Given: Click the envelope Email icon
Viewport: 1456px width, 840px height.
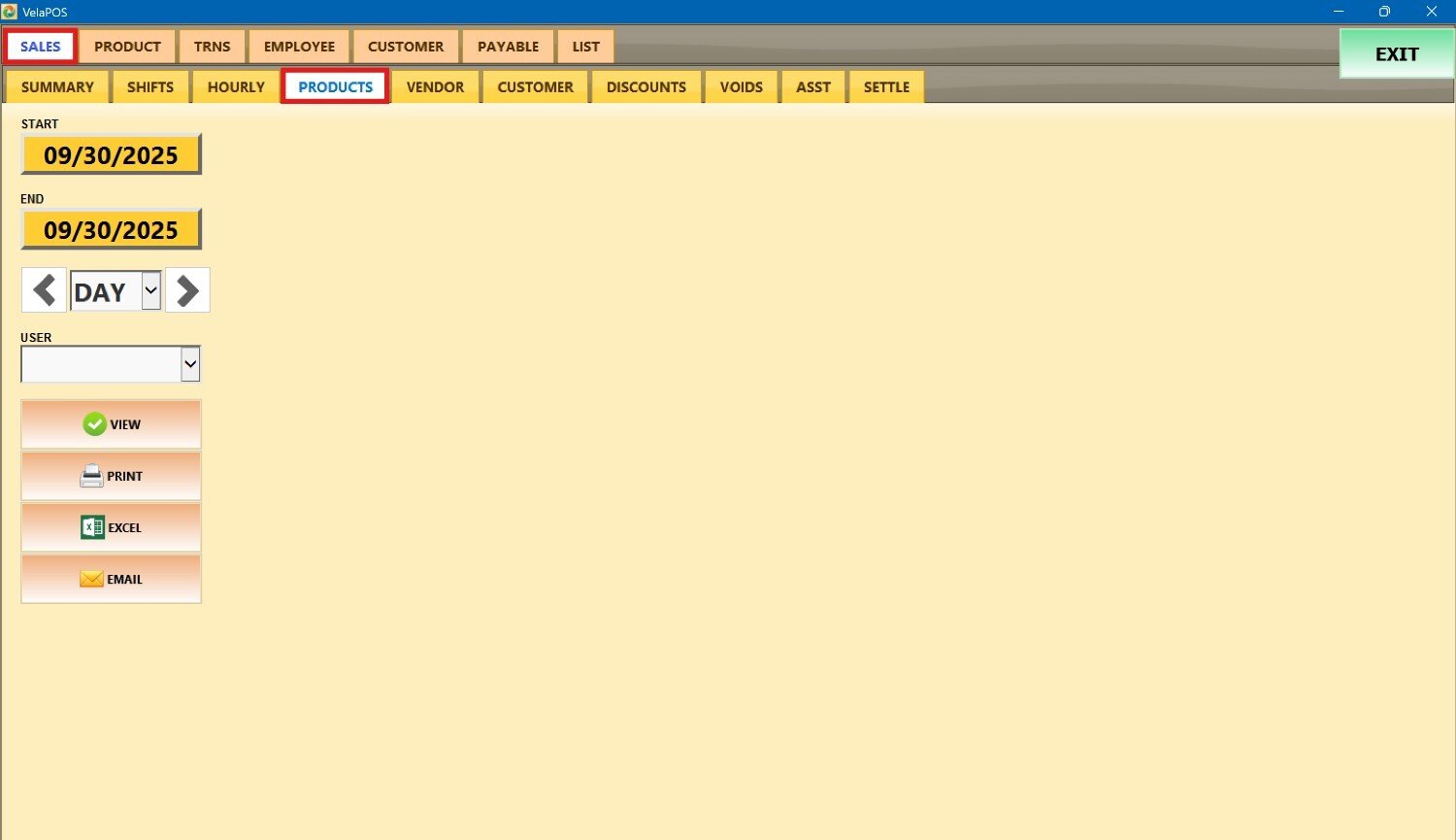Looking at the screenshot, I should click(91, 579).
